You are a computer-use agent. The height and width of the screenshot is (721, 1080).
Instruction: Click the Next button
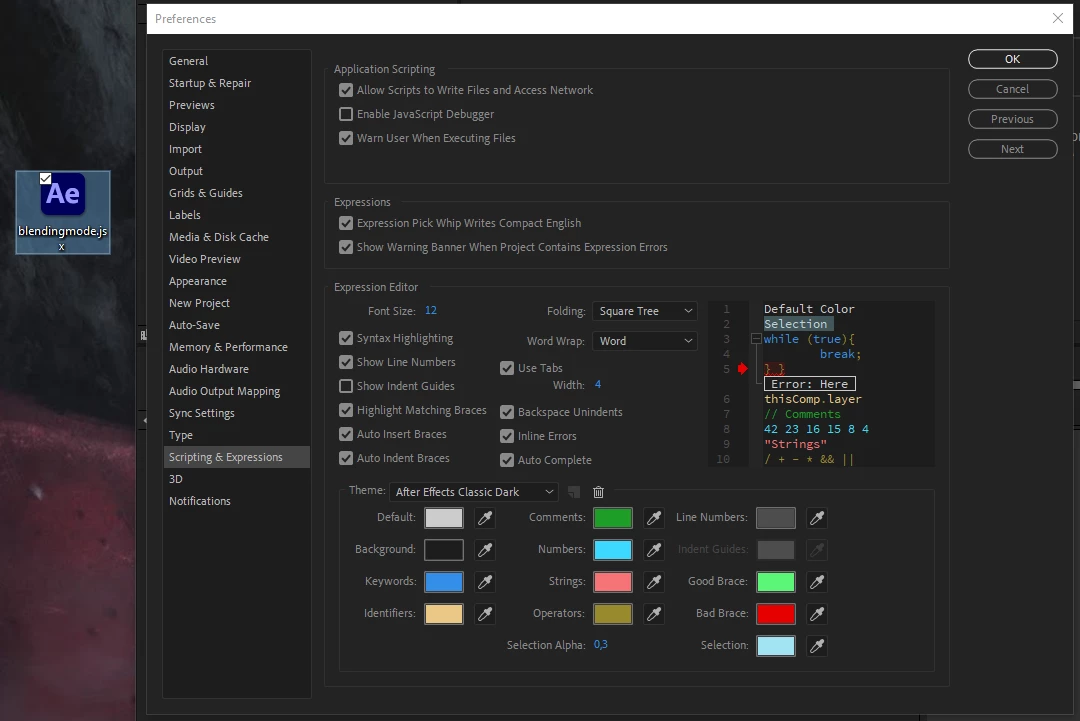pyautogui.click(x=1012, y=149)
